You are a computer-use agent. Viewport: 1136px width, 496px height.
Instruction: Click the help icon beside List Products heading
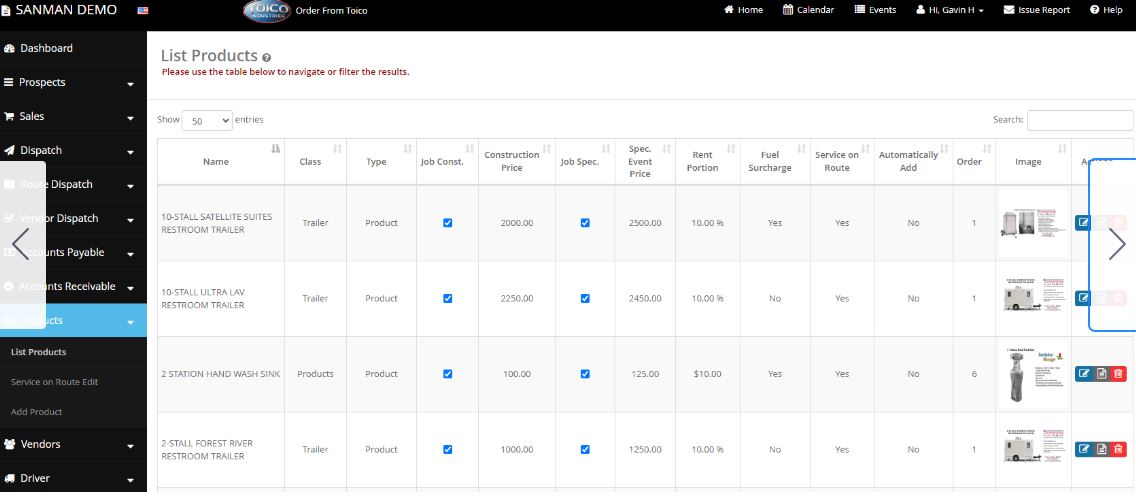(x=266, y=58)
